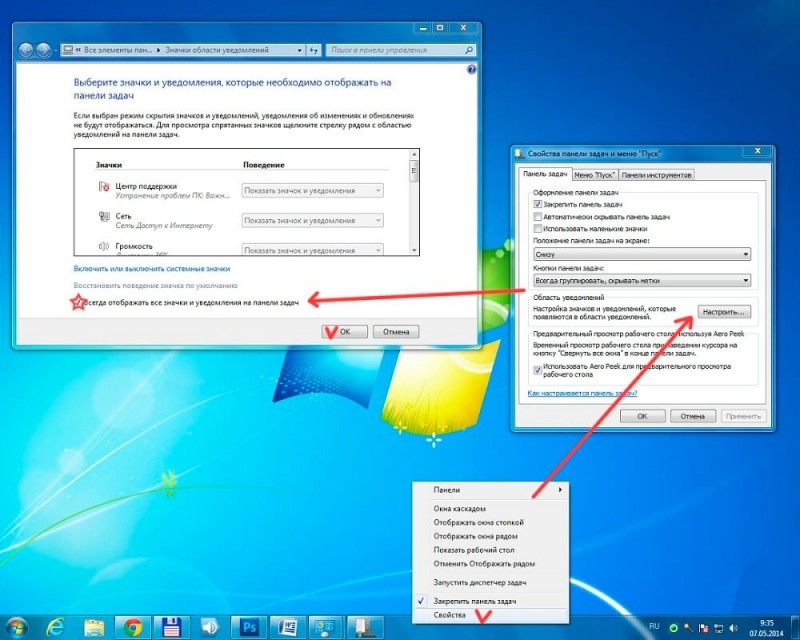The height and width of the screenshot is (640, 800).
Task: Click the Back arrow in Control Panel window
Action: (x=26, y=50)
